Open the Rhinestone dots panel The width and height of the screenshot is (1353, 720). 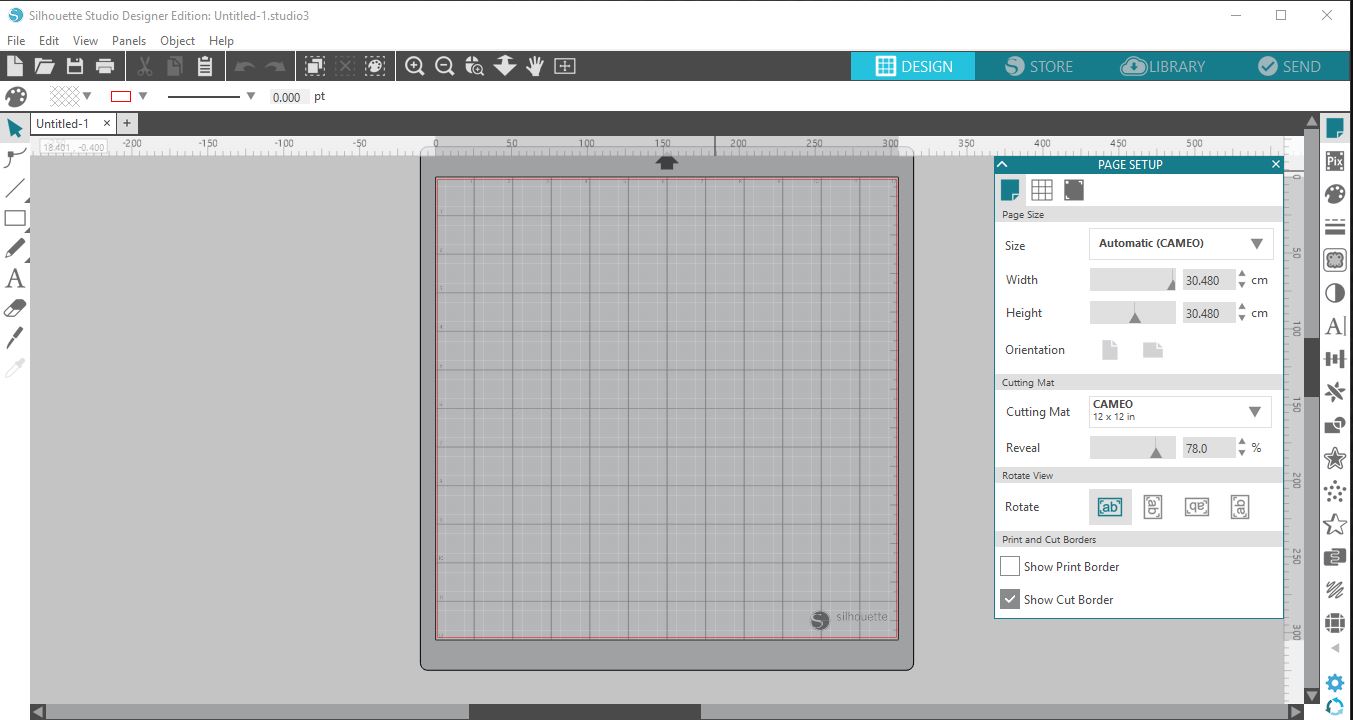pyautogui.click(x=1334, y=491)
